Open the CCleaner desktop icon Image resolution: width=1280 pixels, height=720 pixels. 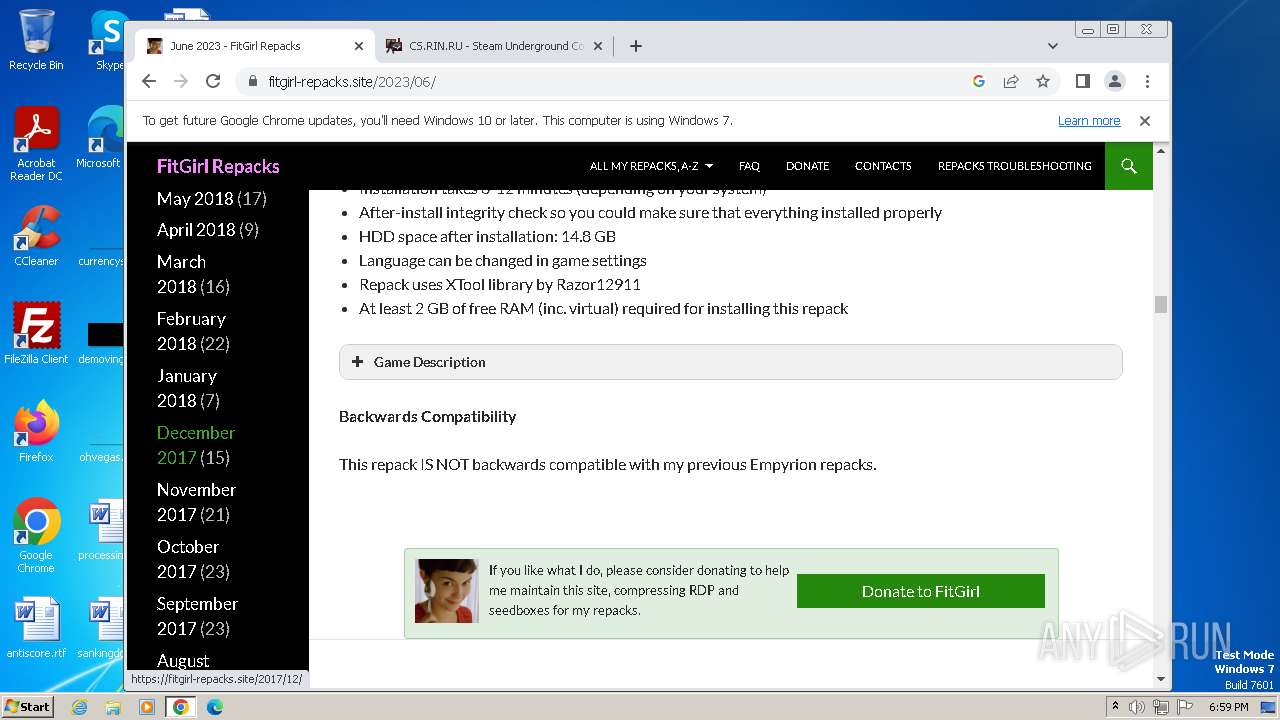pos(36,236)
